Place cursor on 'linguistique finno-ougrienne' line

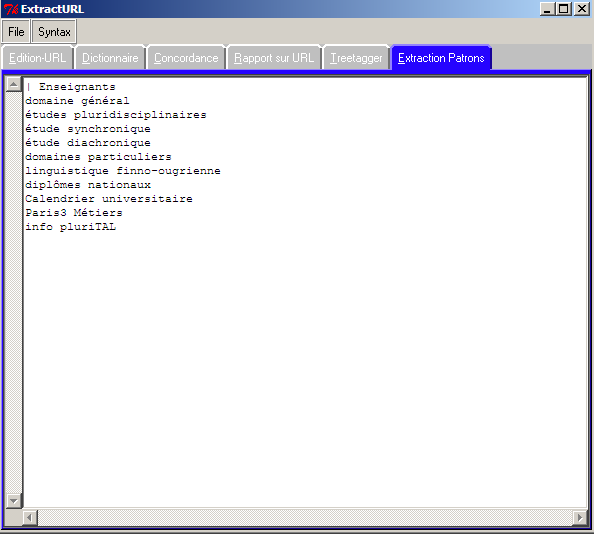pyautogui.click(x=123, y=171)
